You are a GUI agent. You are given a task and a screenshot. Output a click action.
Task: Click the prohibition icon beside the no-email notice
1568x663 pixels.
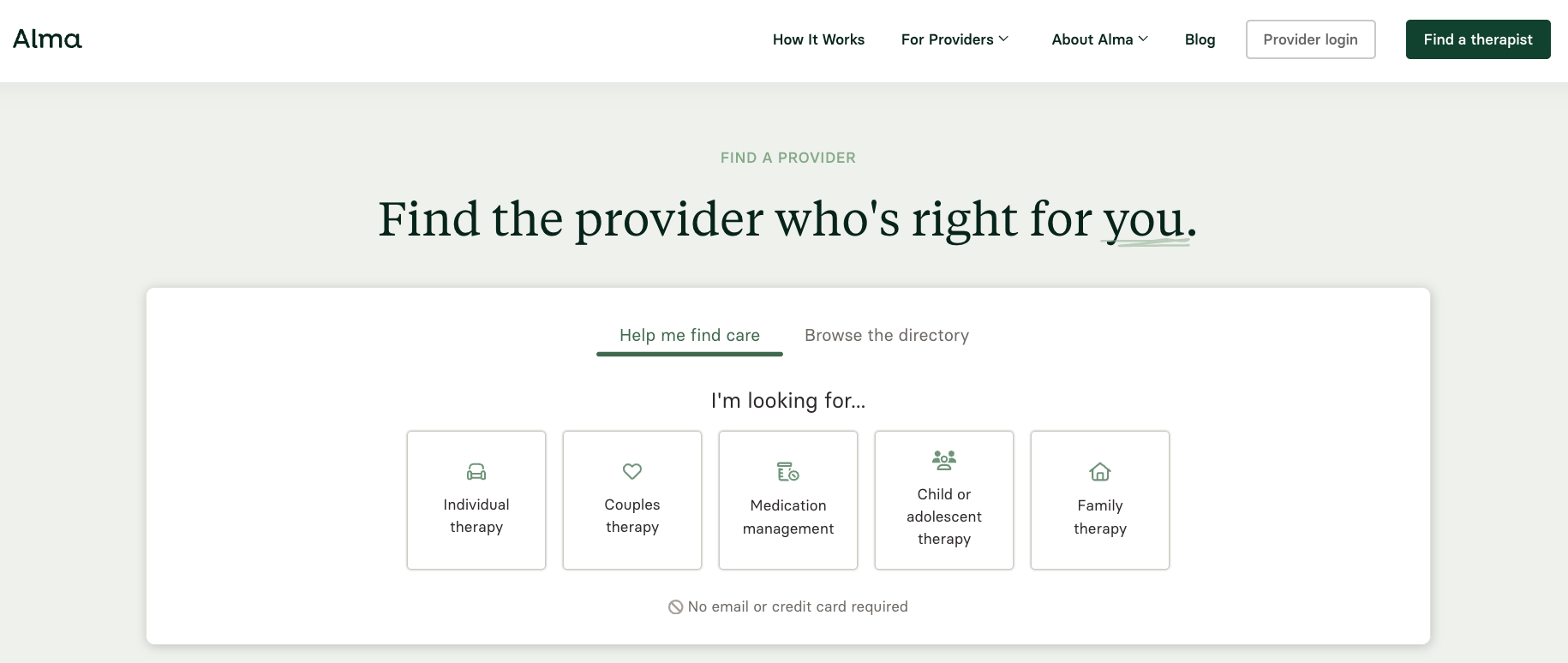click(x=676, y=606)
